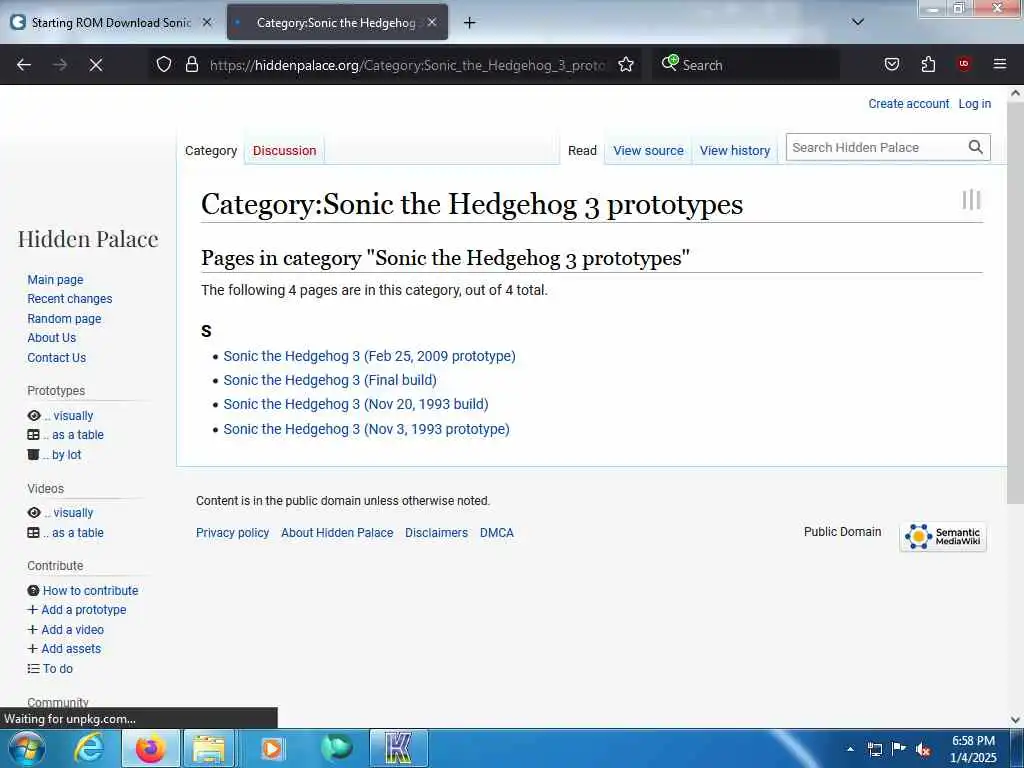Screen dimensions: 1024x768
Task: Browse Prototypes visually link
Action: point(69,416)
